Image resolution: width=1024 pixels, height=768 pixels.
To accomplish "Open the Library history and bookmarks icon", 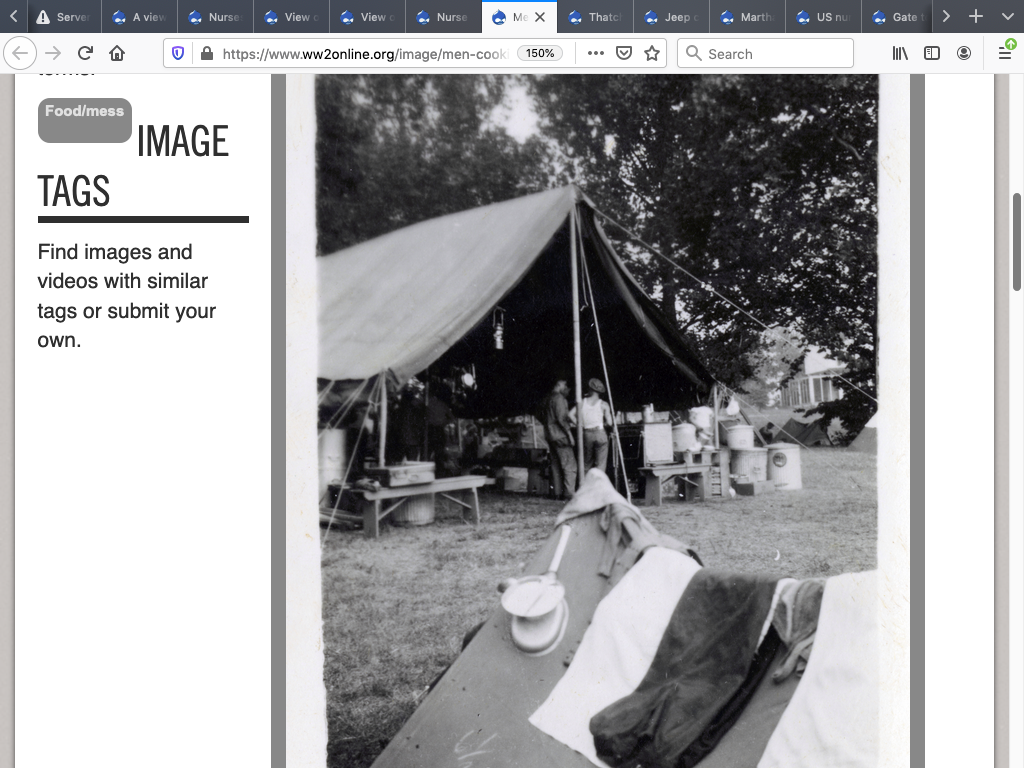I will pos(900,54).
